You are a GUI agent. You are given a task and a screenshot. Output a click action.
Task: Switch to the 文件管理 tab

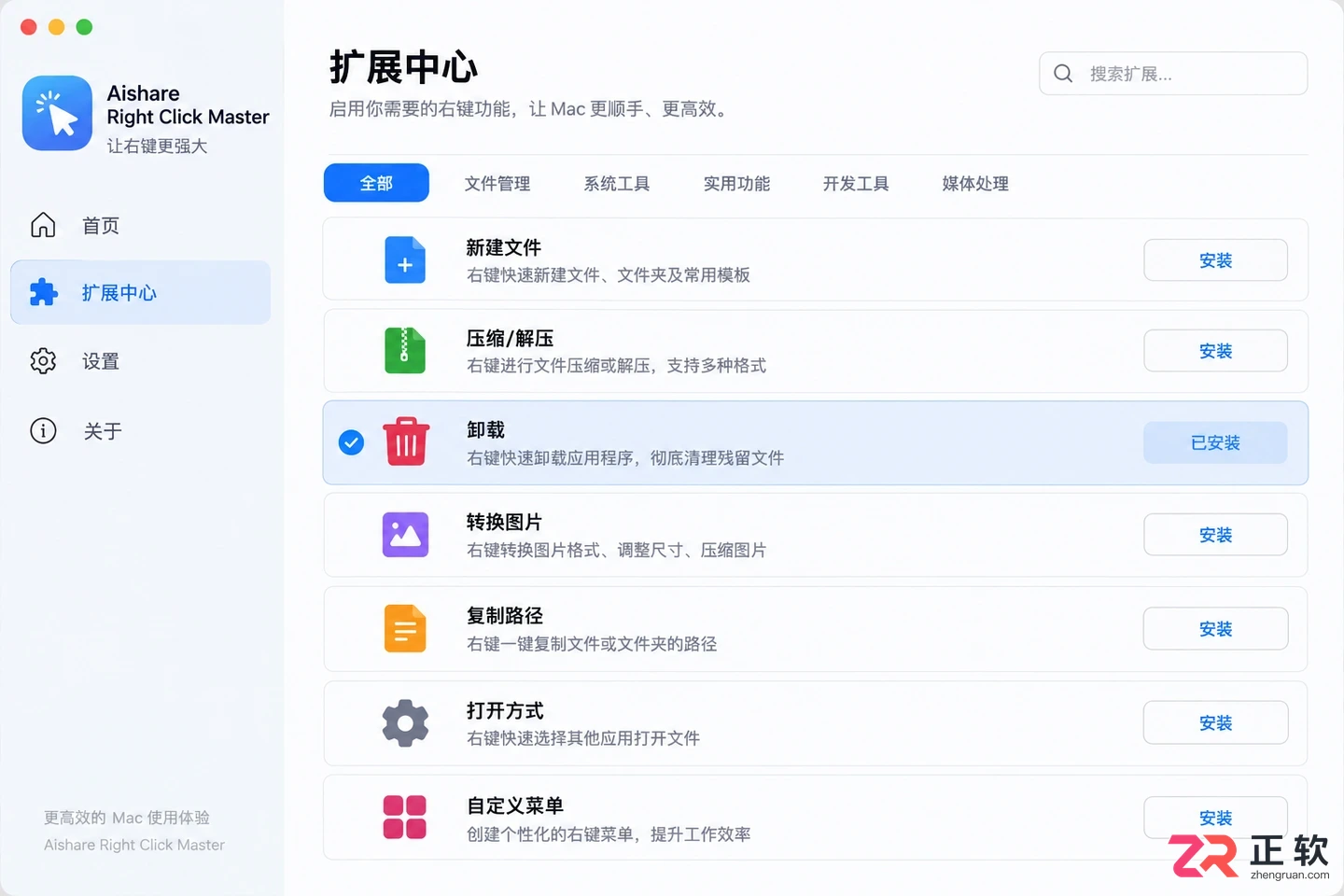(497, 183)
